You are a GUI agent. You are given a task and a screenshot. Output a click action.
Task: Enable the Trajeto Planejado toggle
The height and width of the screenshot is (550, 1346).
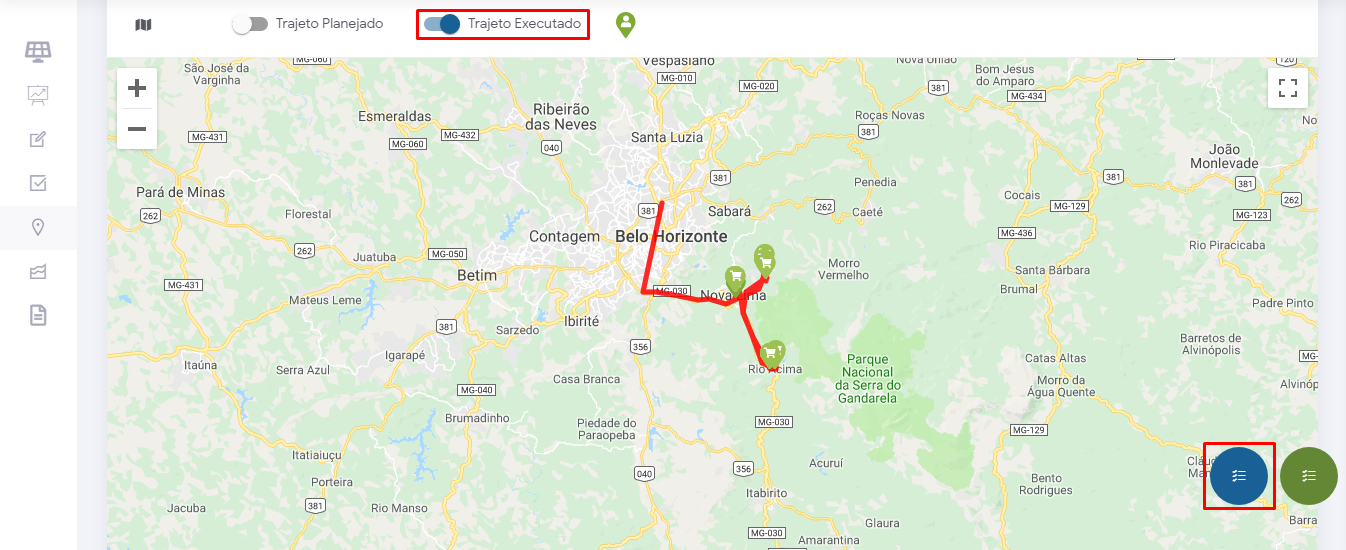click(250, 24)
